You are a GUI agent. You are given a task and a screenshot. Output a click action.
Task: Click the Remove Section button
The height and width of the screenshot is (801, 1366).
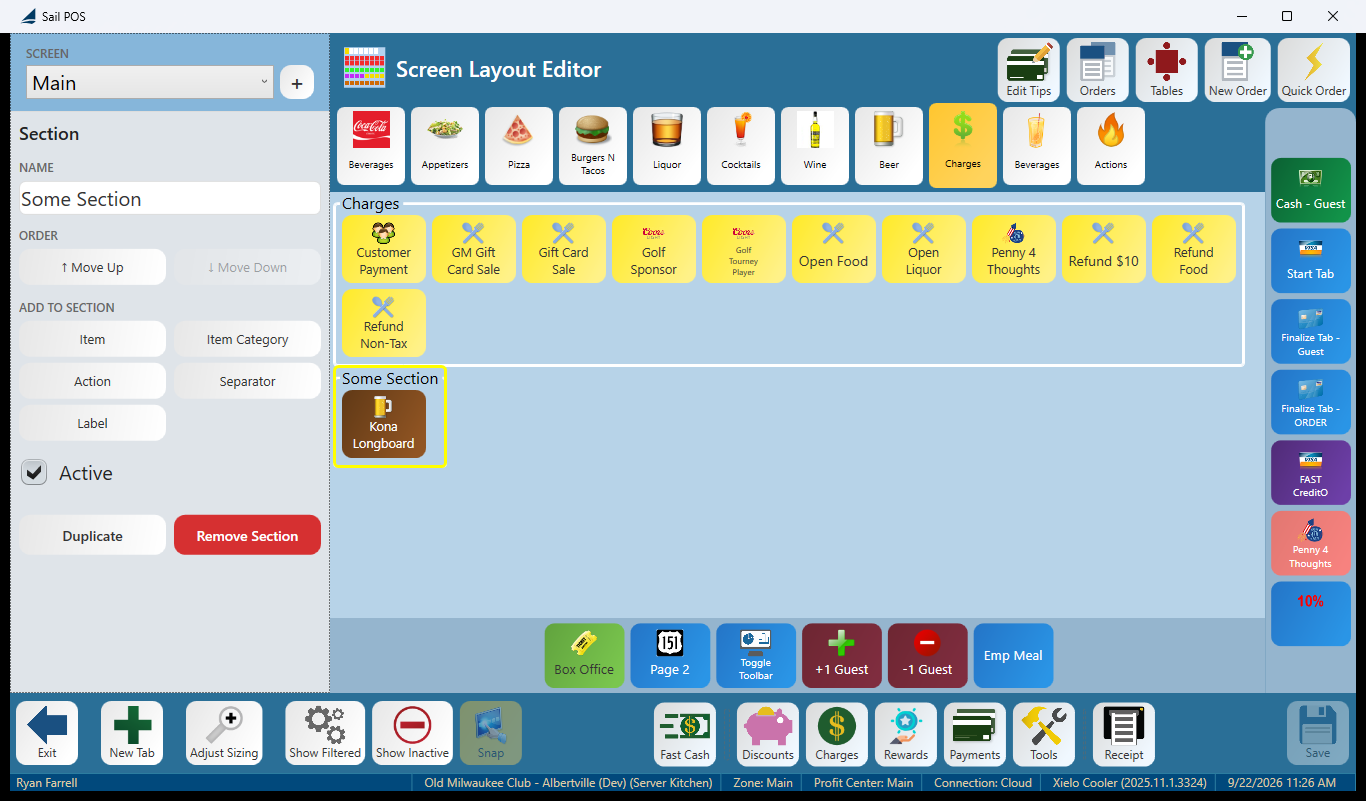(247, 535)
